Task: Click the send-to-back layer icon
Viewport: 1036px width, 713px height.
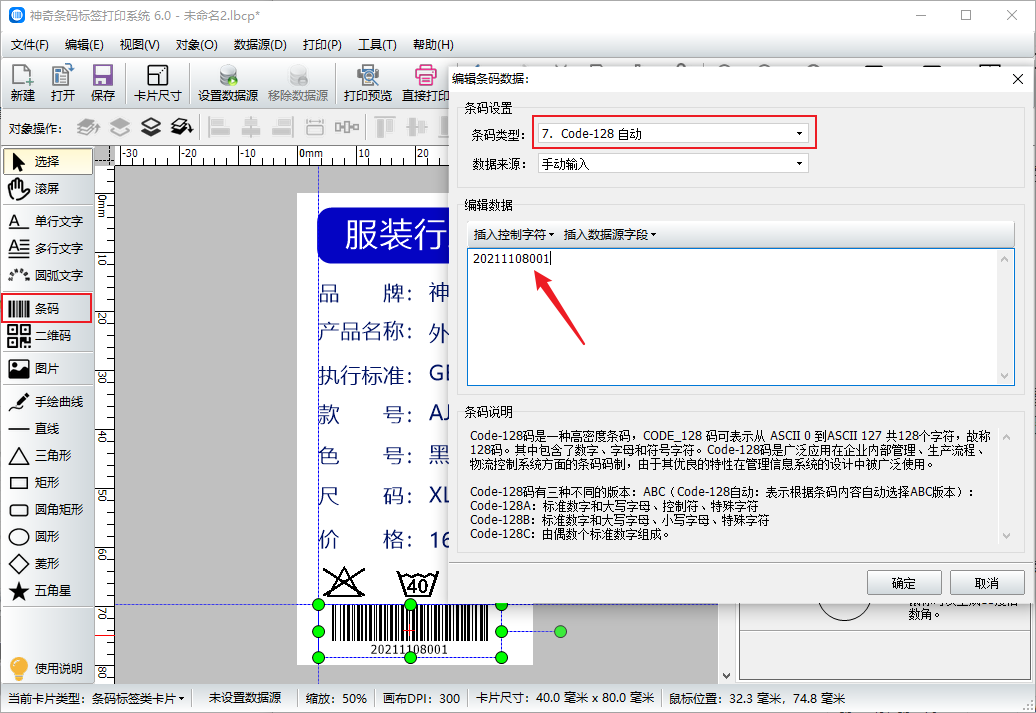Action: pos(182,127)
